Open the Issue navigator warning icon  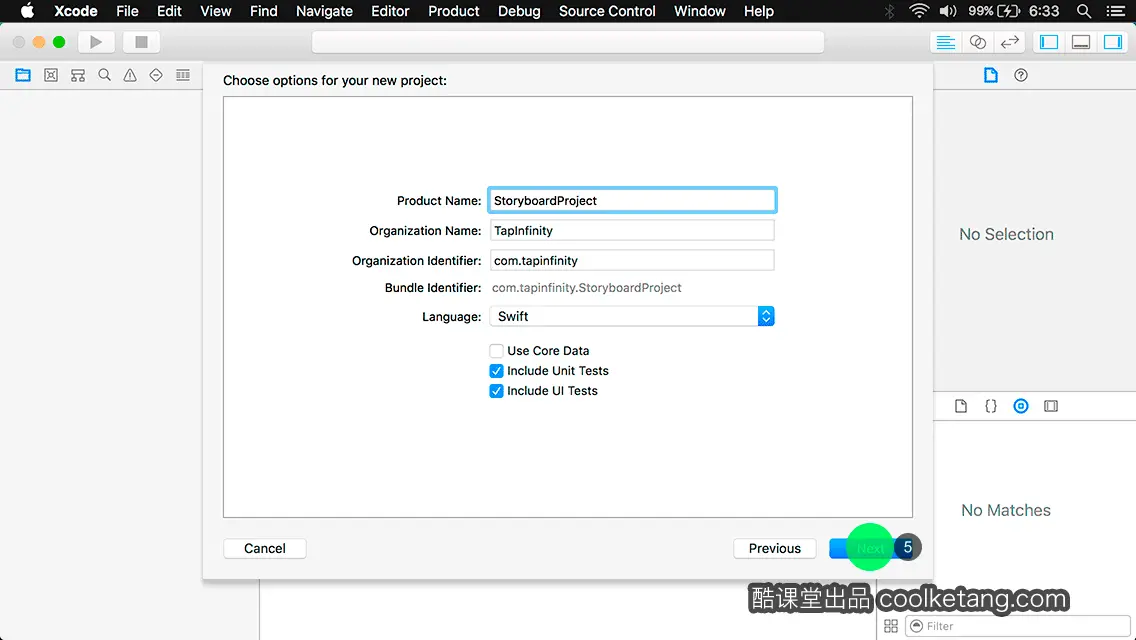tap(130, 75)
